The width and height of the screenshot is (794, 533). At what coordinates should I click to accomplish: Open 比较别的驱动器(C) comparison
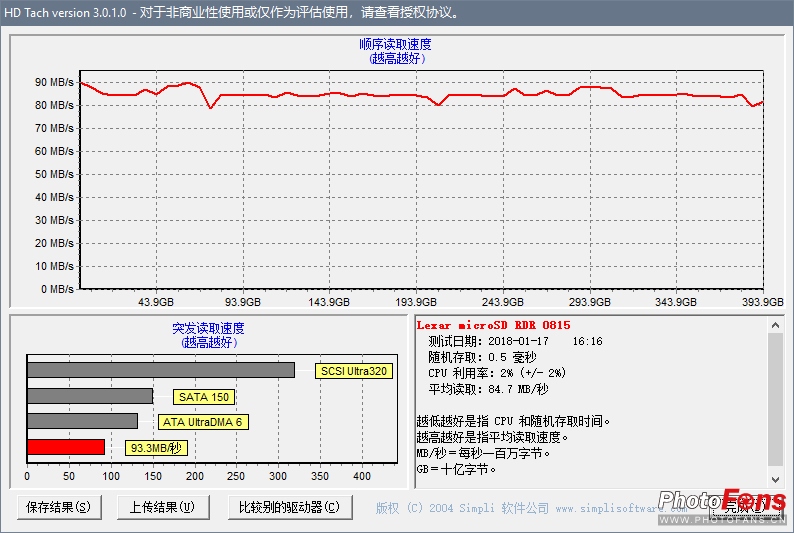[x=290, y=507]
